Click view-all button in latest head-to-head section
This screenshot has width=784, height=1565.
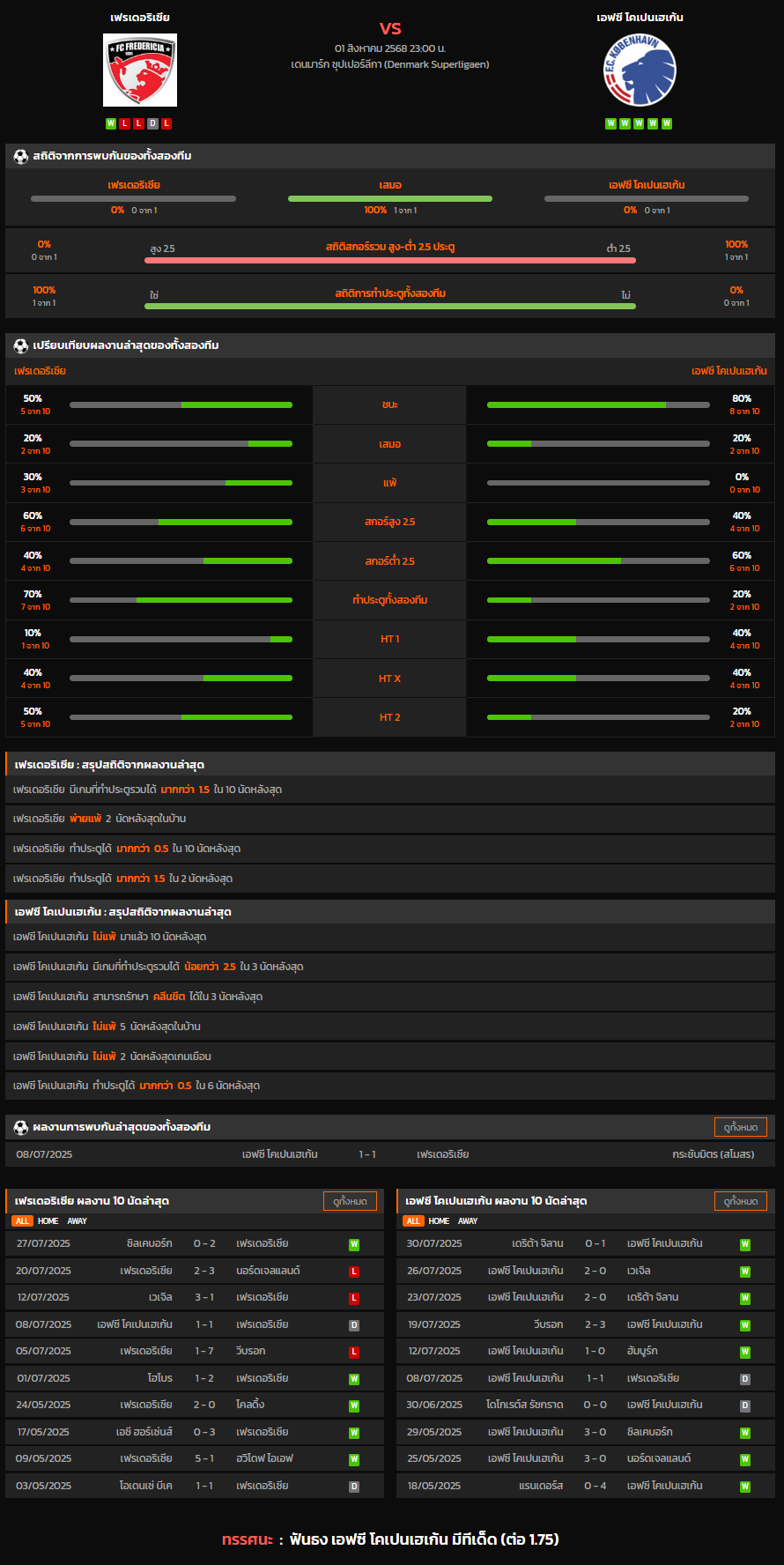(x=741, y=1127)
